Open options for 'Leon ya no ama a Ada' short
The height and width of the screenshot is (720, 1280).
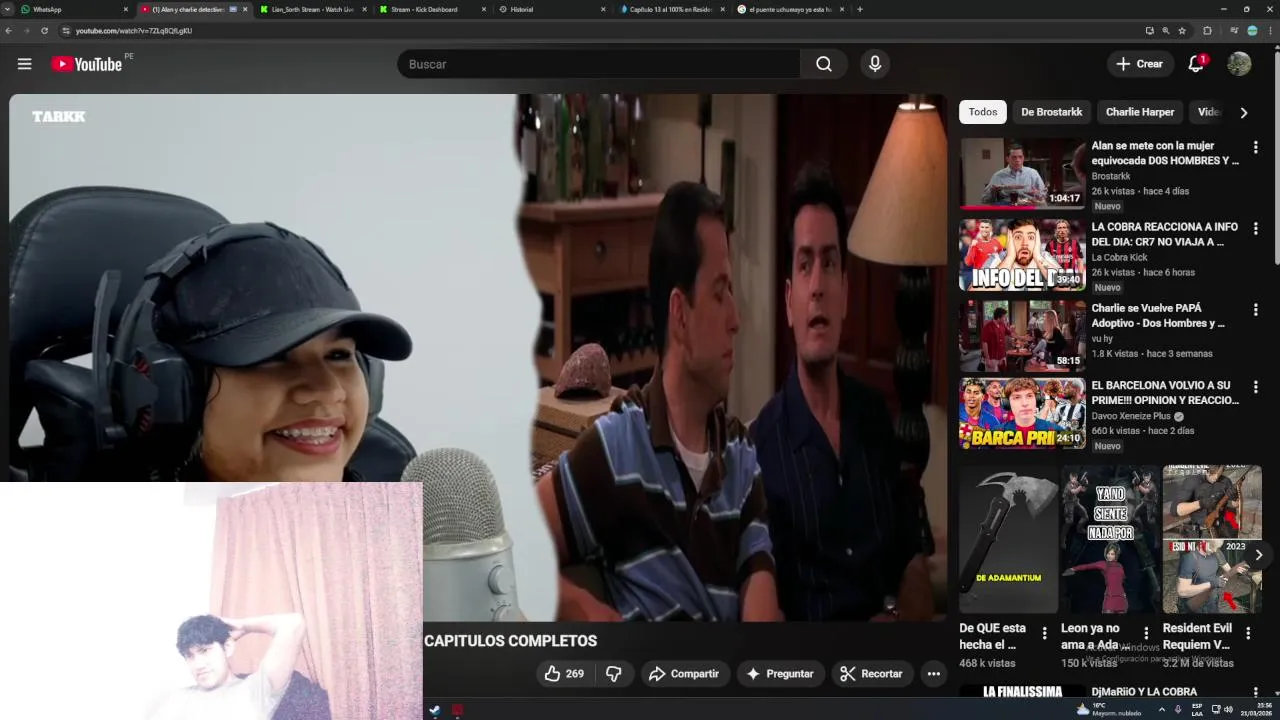[1146, 633]
